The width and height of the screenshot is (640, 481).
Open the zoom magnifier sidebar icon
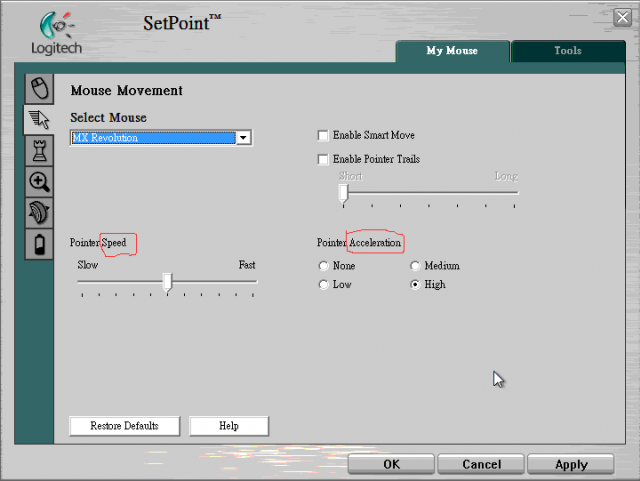[39, 182]
